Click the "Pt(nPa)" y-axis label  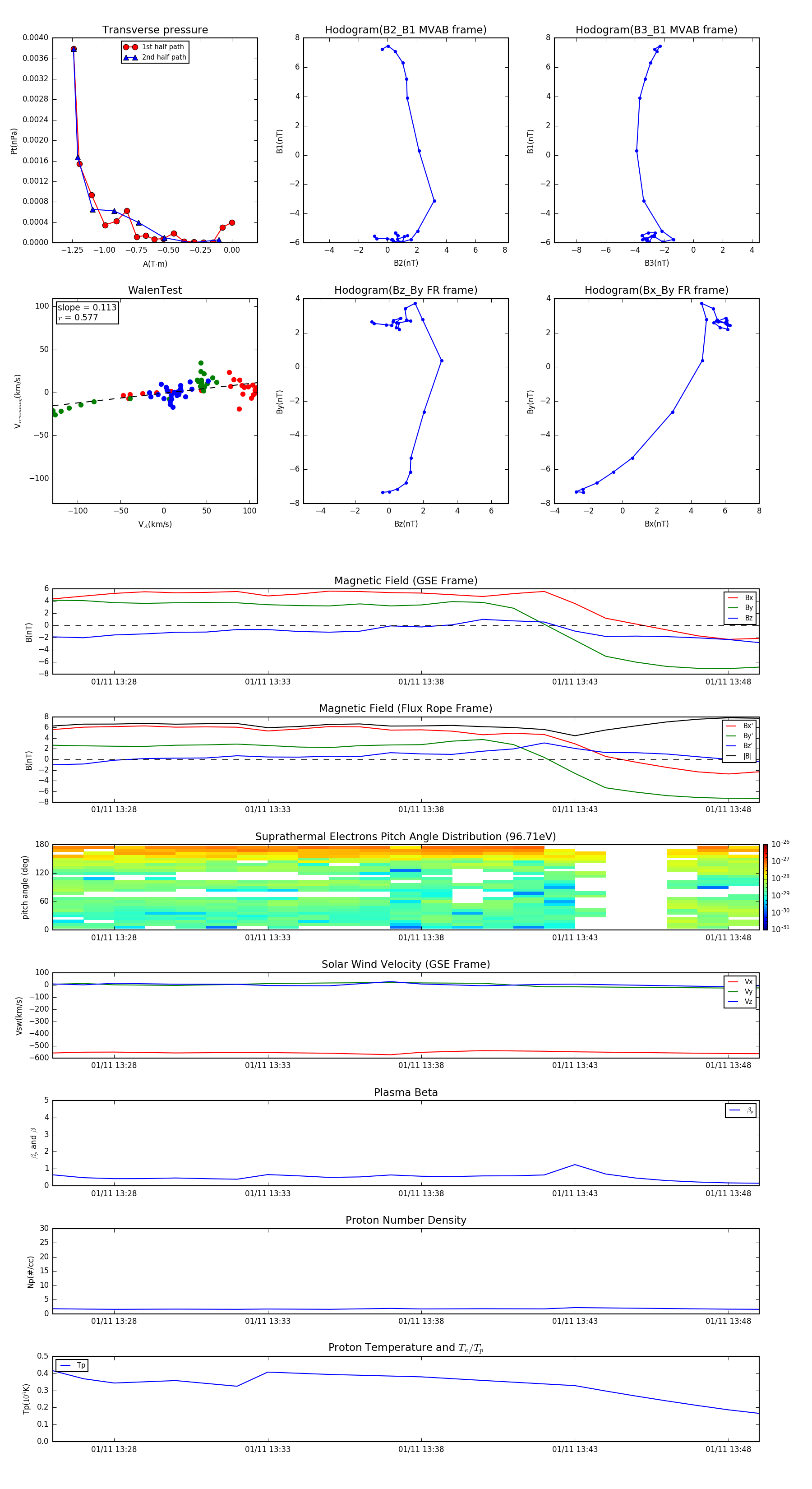[x=14, y=141]
